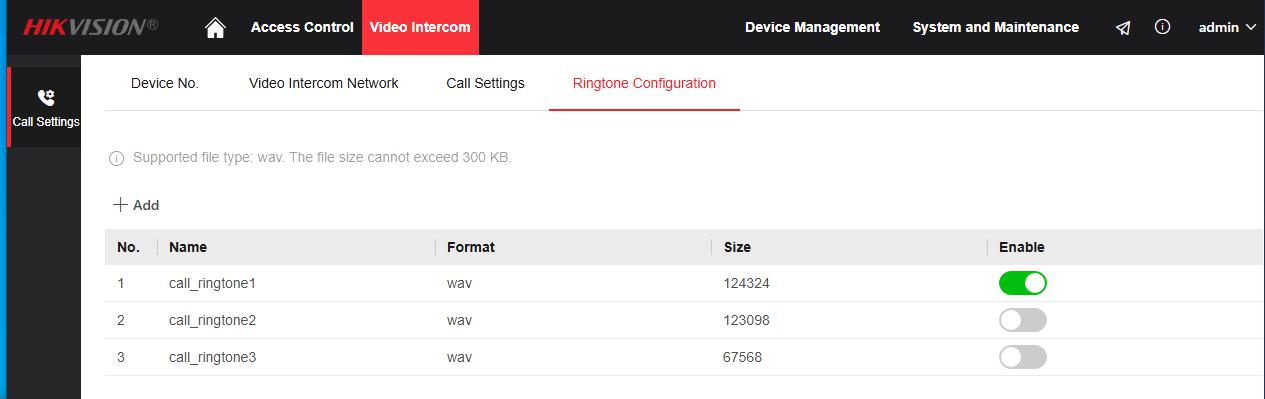Click the Format column header
The width and height of the screenshot is (1265, 399).
point(471,247)
